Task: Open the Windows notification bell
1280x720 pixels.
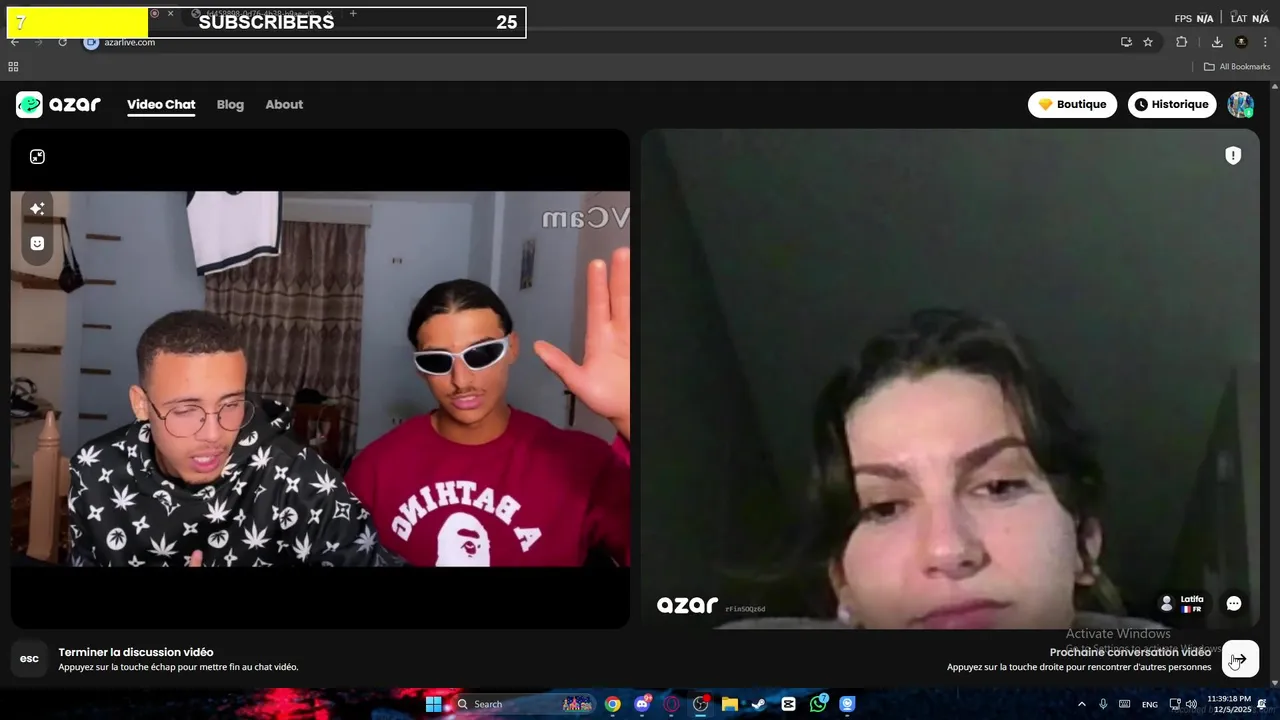Action: [1262, 704]
